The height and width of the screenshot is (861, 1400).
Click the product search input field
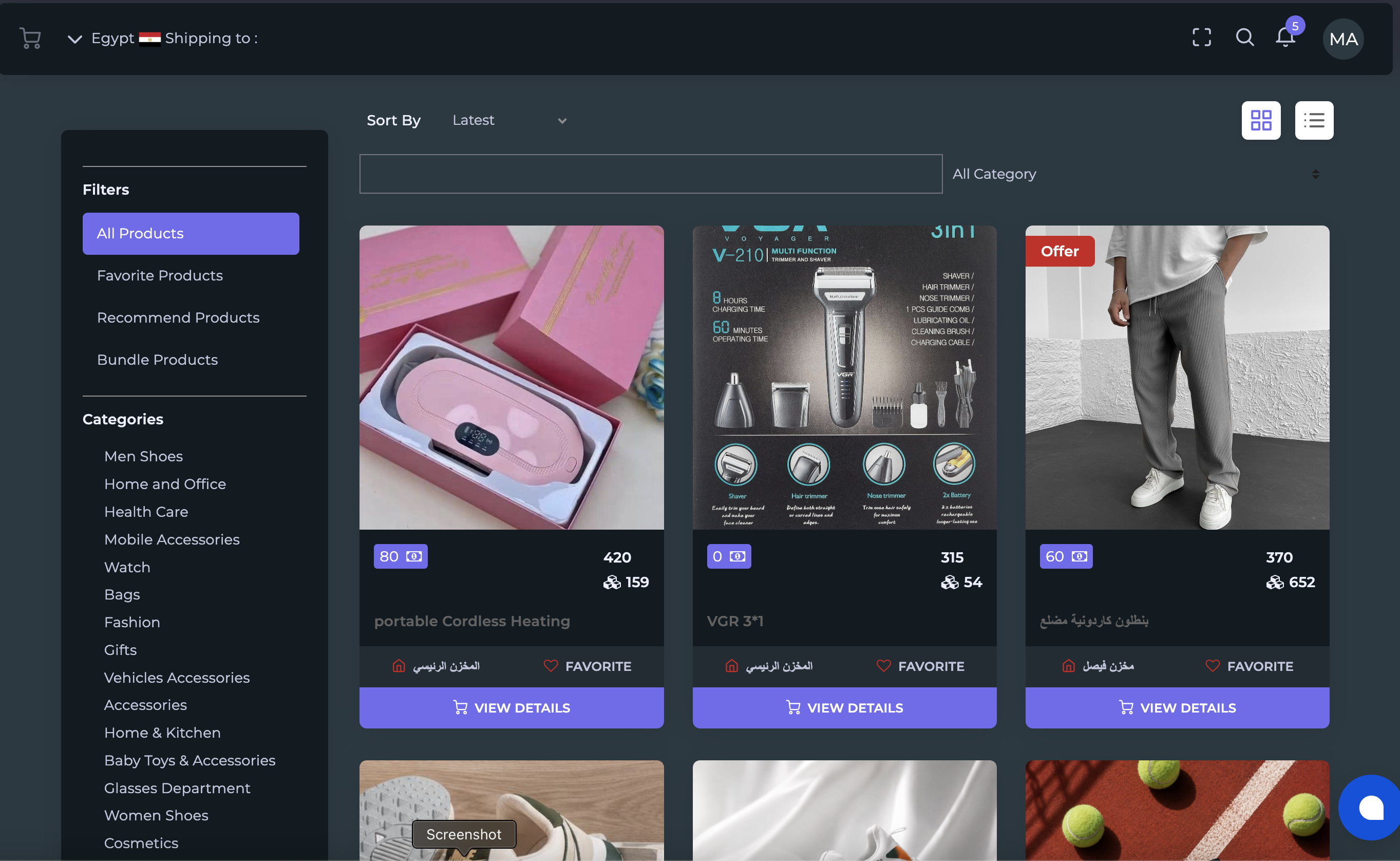click(651, 174)
